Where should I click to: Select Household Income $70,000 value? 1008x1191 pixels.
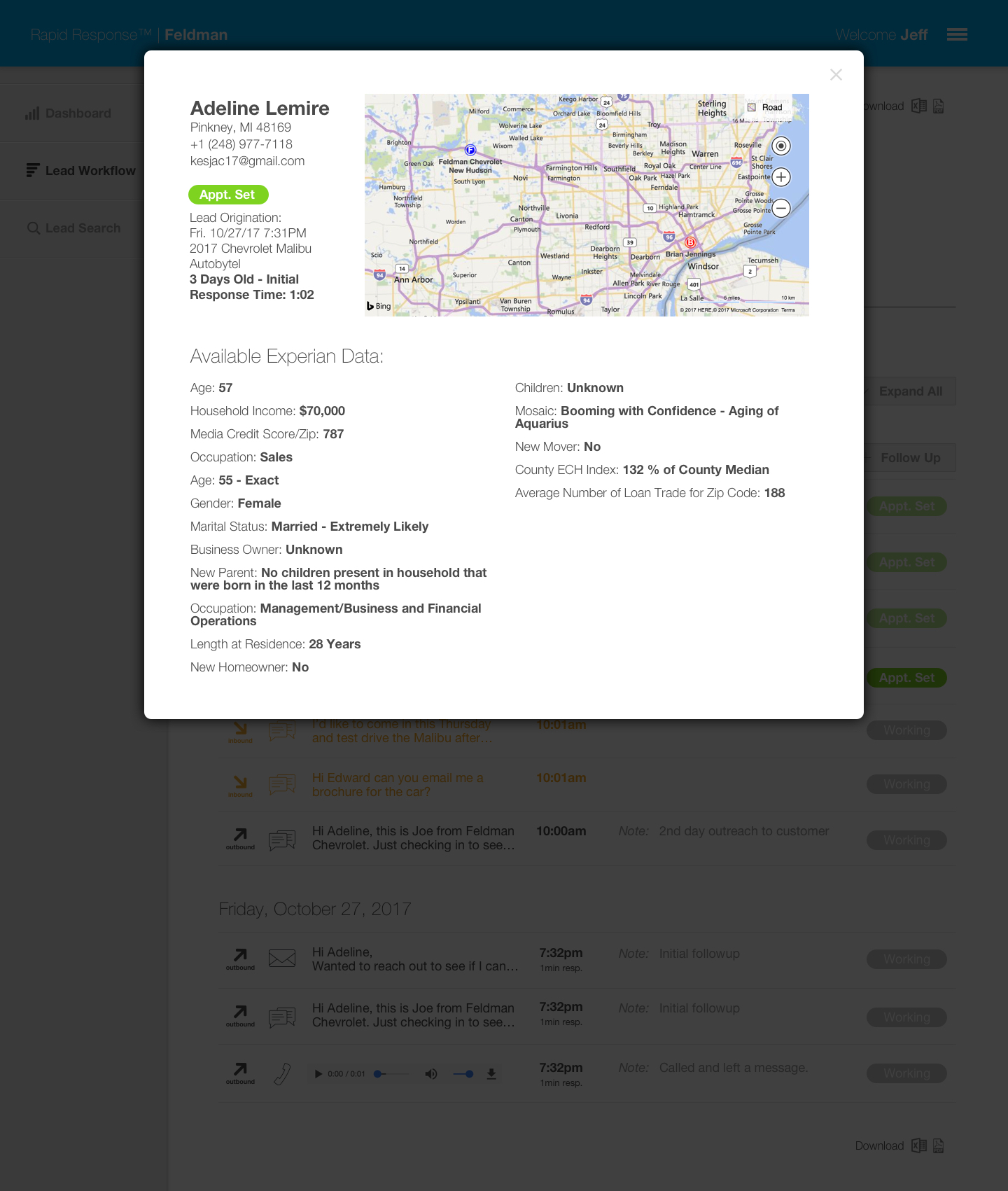coord(322,411)
